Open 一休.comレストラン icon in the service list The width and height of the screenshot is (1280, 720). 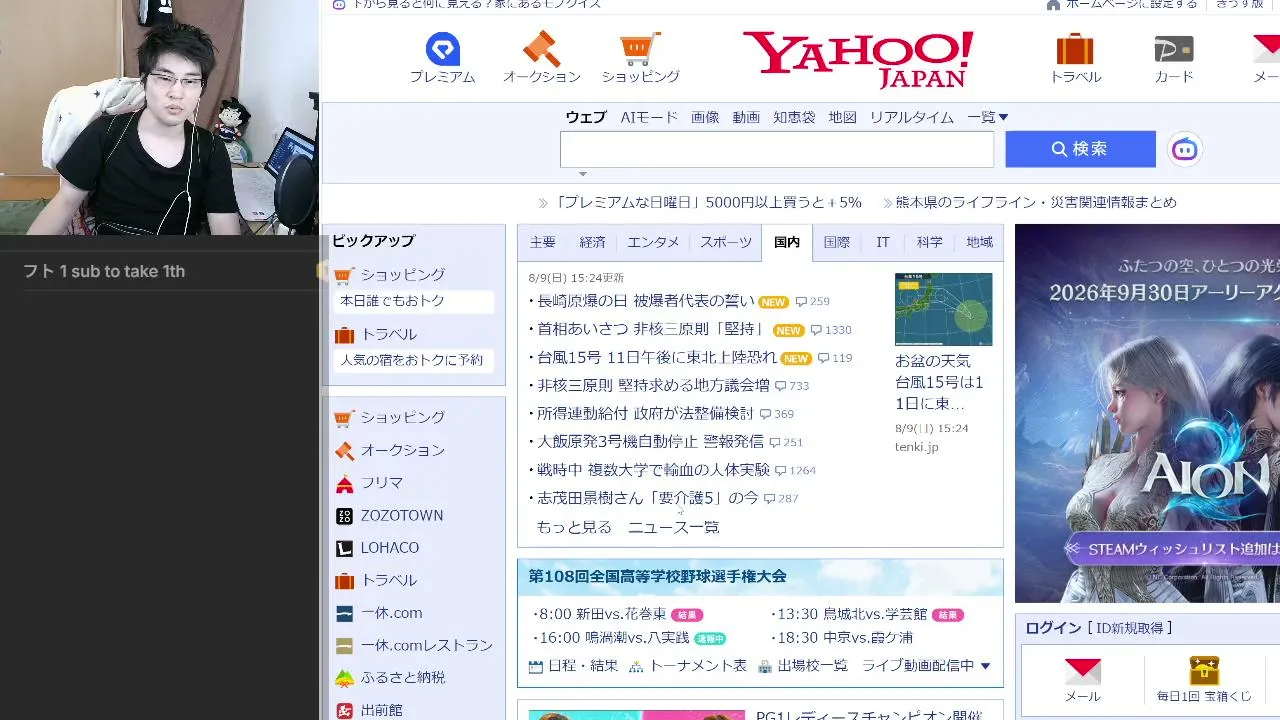pos(345,646)
